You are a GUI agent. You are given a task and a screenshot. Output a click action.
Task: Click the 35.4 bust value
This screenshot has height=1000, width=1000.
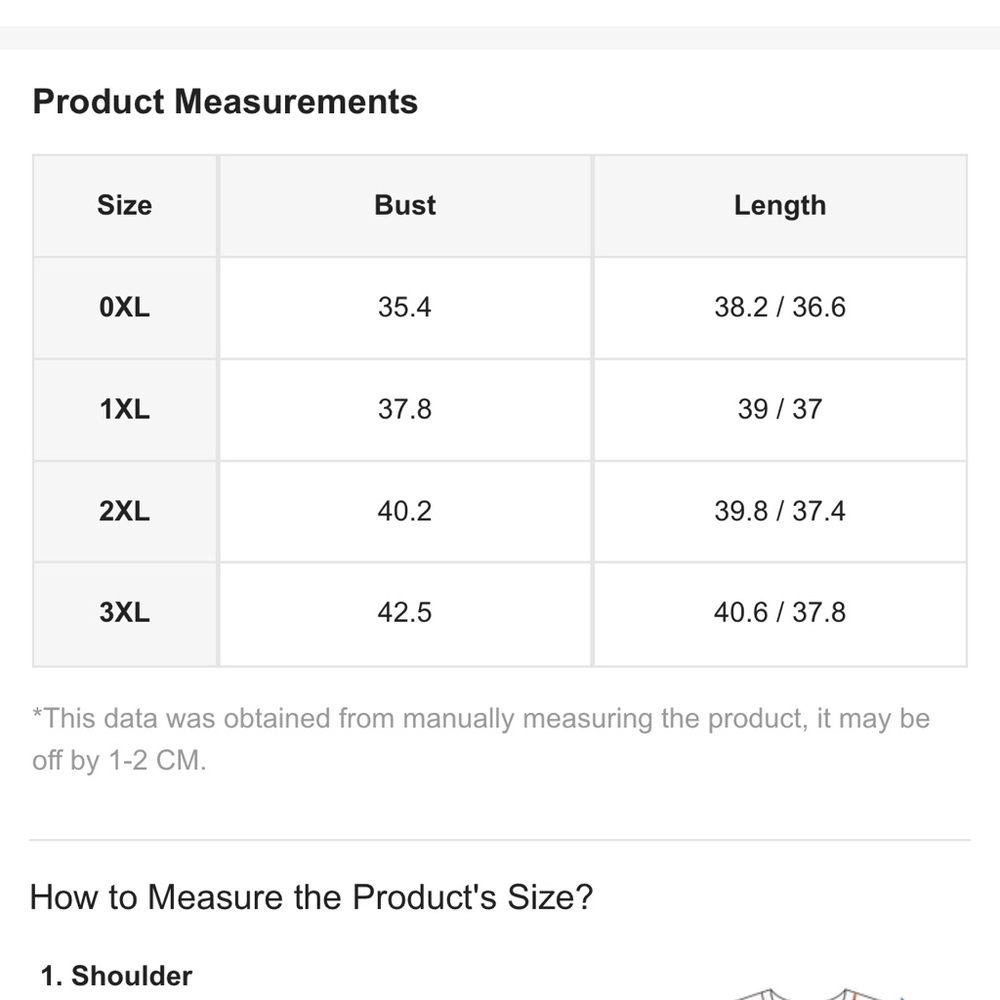point(404,307)
